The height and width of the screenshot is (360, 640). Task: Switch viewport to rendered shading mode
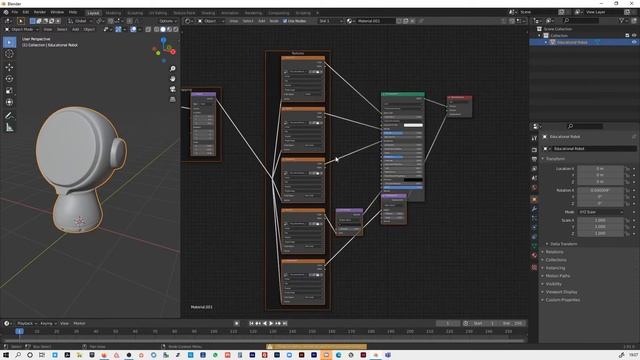[x=175, y=29]
